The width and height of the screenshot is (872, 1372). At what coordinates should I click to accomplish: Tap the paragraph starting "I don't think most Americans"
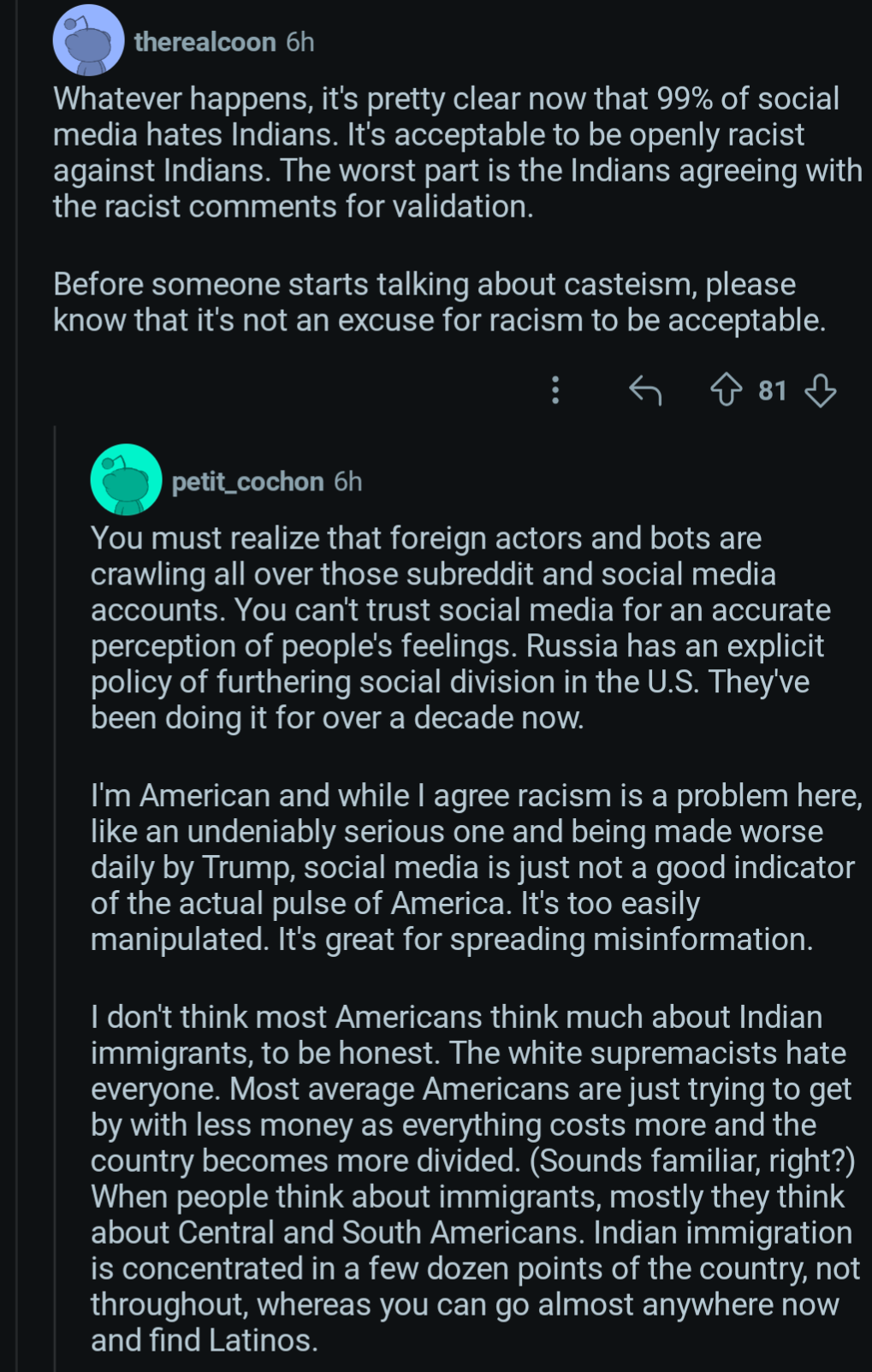coord(475,1179)
